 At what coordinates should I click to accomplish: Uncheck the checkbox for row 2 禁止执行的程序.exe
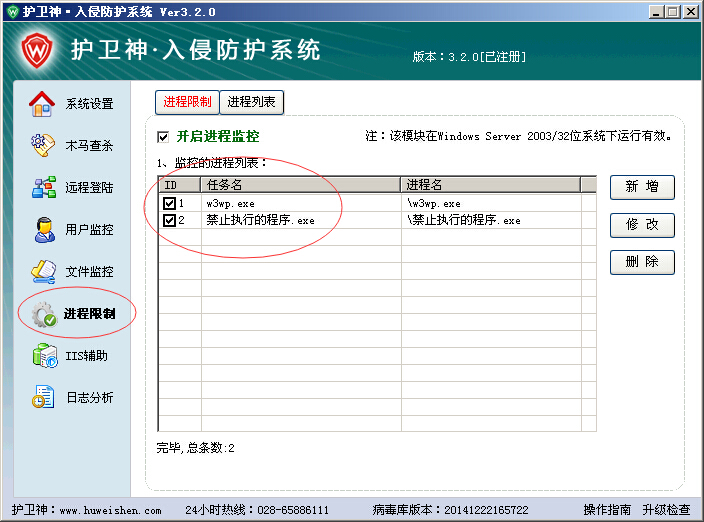tap(169, 220)
